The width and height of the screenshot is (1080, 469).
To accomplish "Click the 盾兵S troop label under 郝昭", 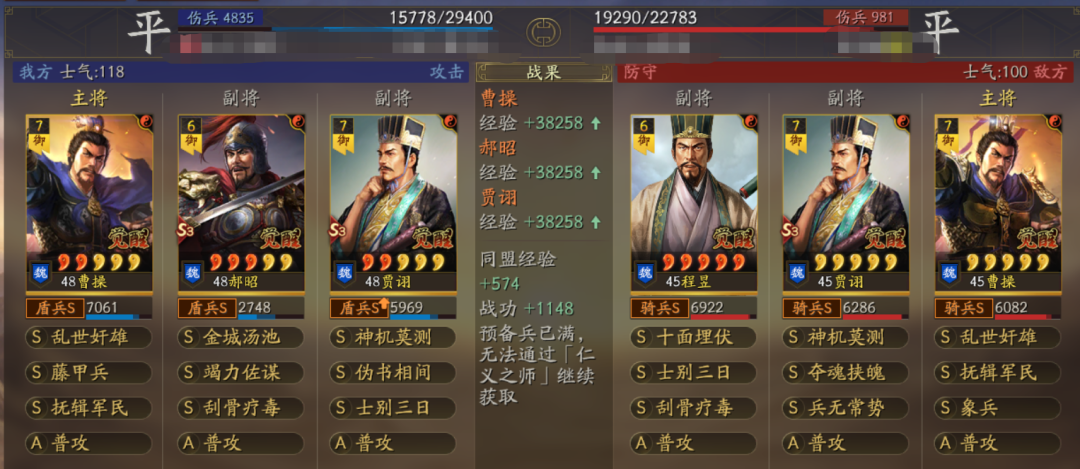I will pos(207,307).
